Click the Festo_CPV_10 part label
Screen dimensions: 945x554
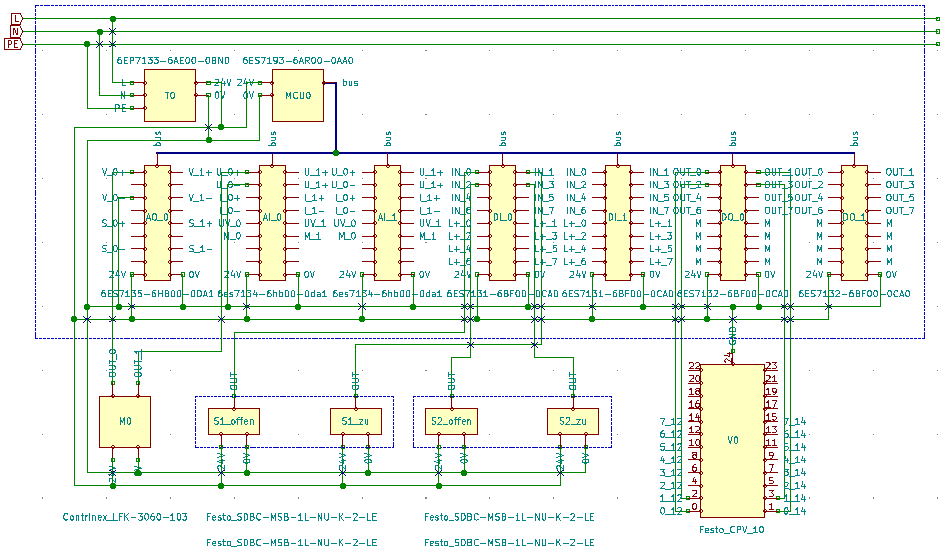click(x=731, y=530)
